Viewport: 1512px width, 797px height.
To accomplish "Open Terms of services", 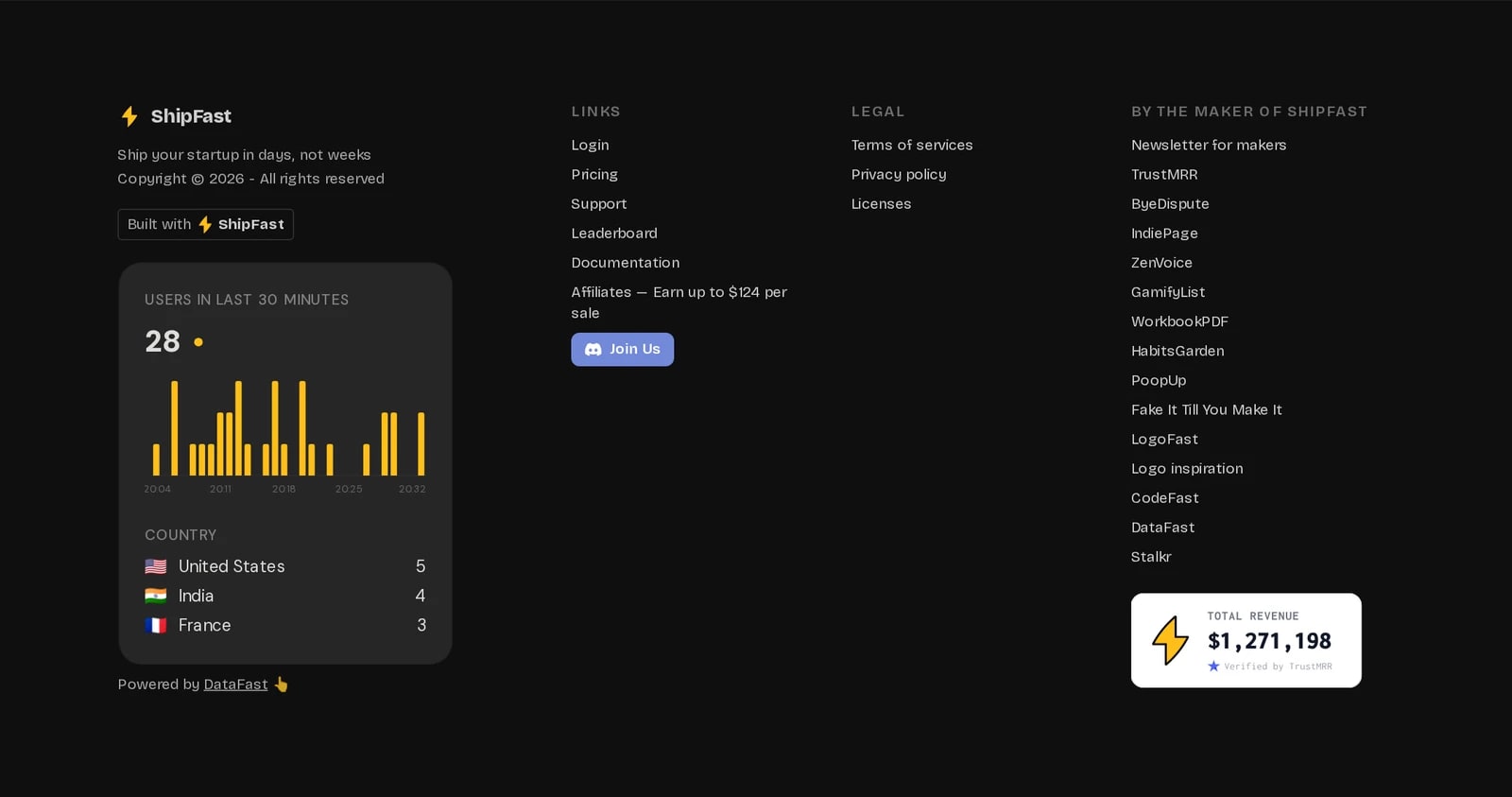I will 912,145.
